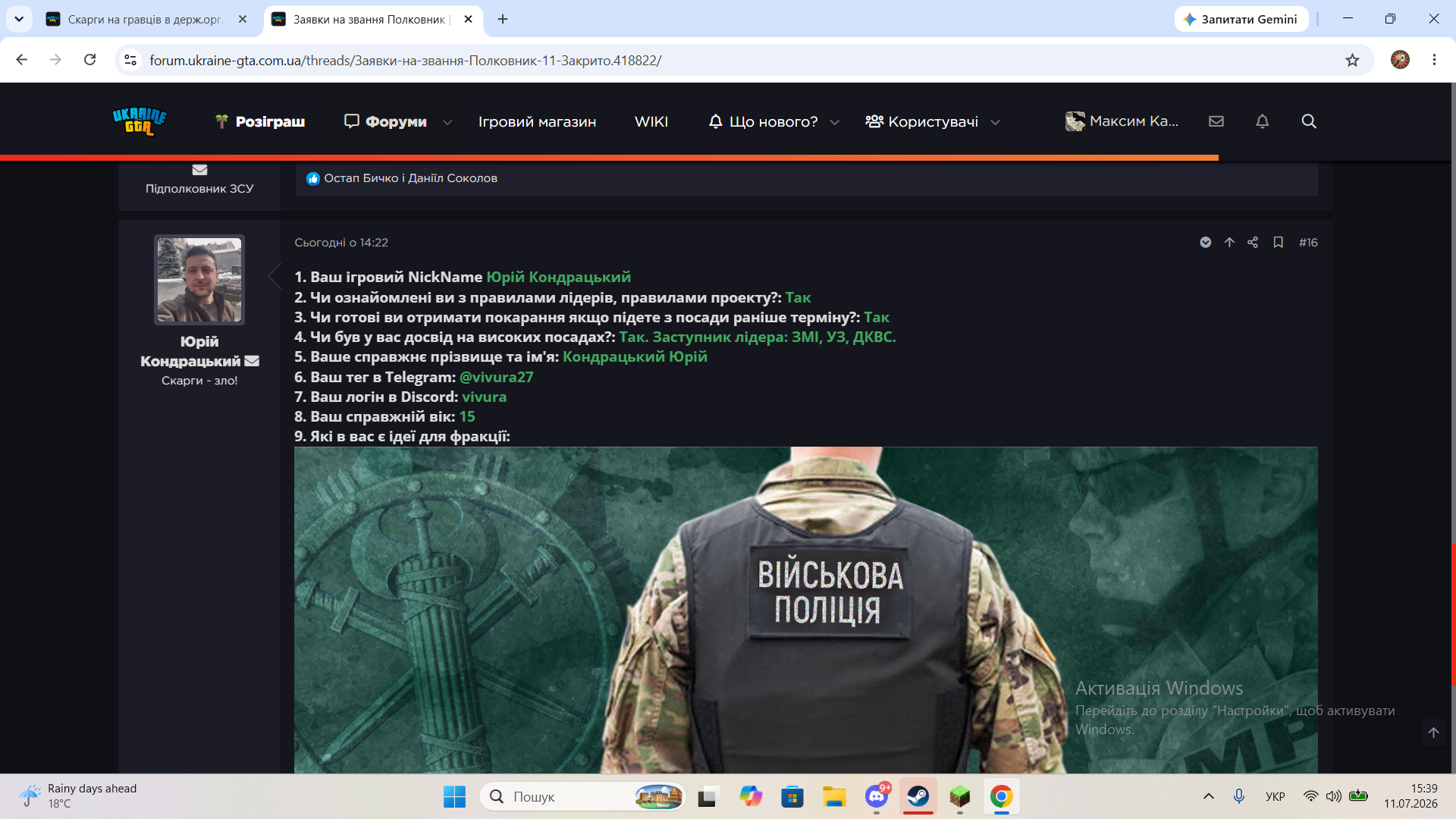
Task: Open the inbox envelope icon in the forum header
Action: pos(1216,121)
